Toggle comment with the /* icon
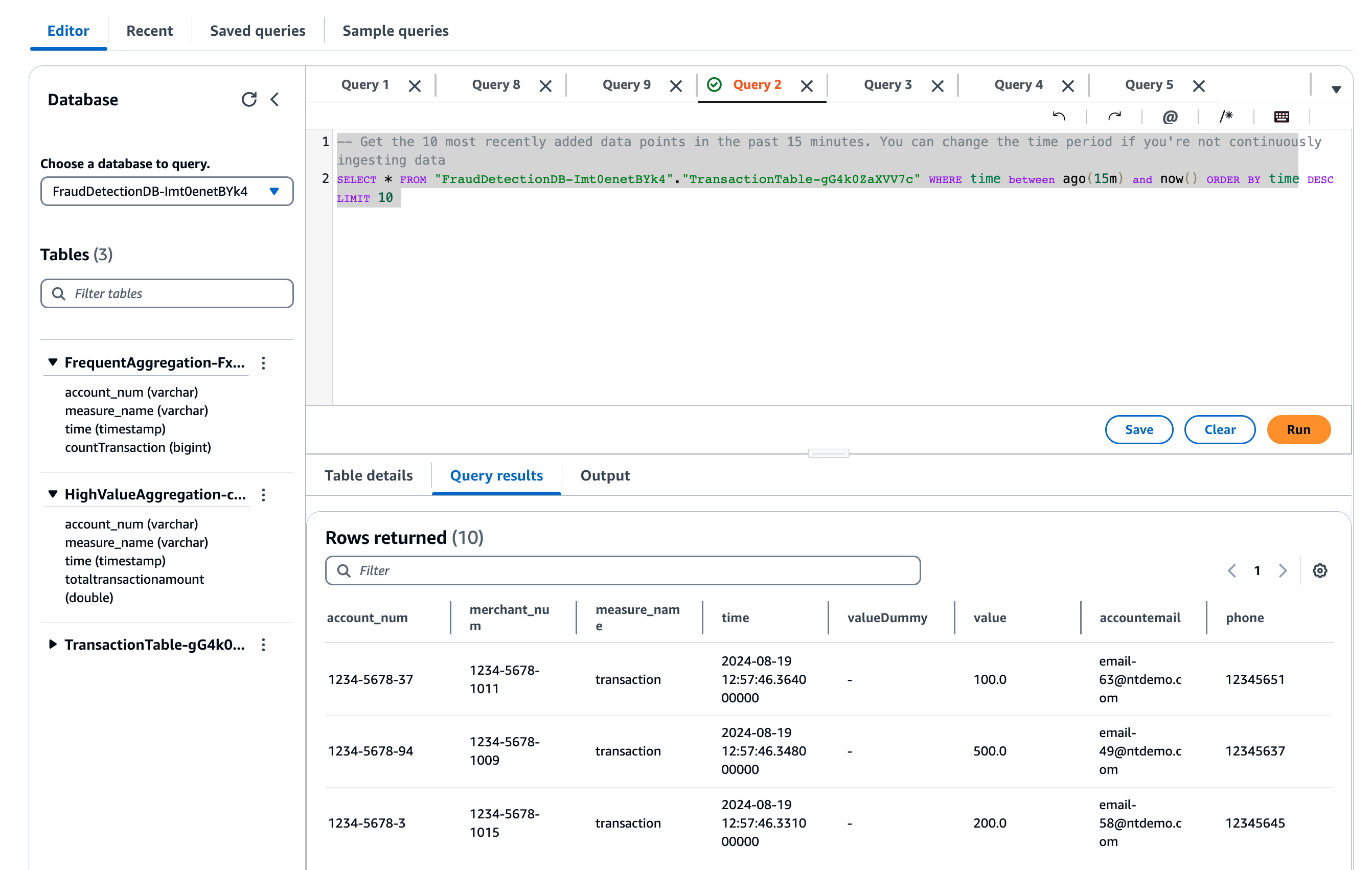The height and width of the screenshot is (870, 1372). (x=1226, y=116)
